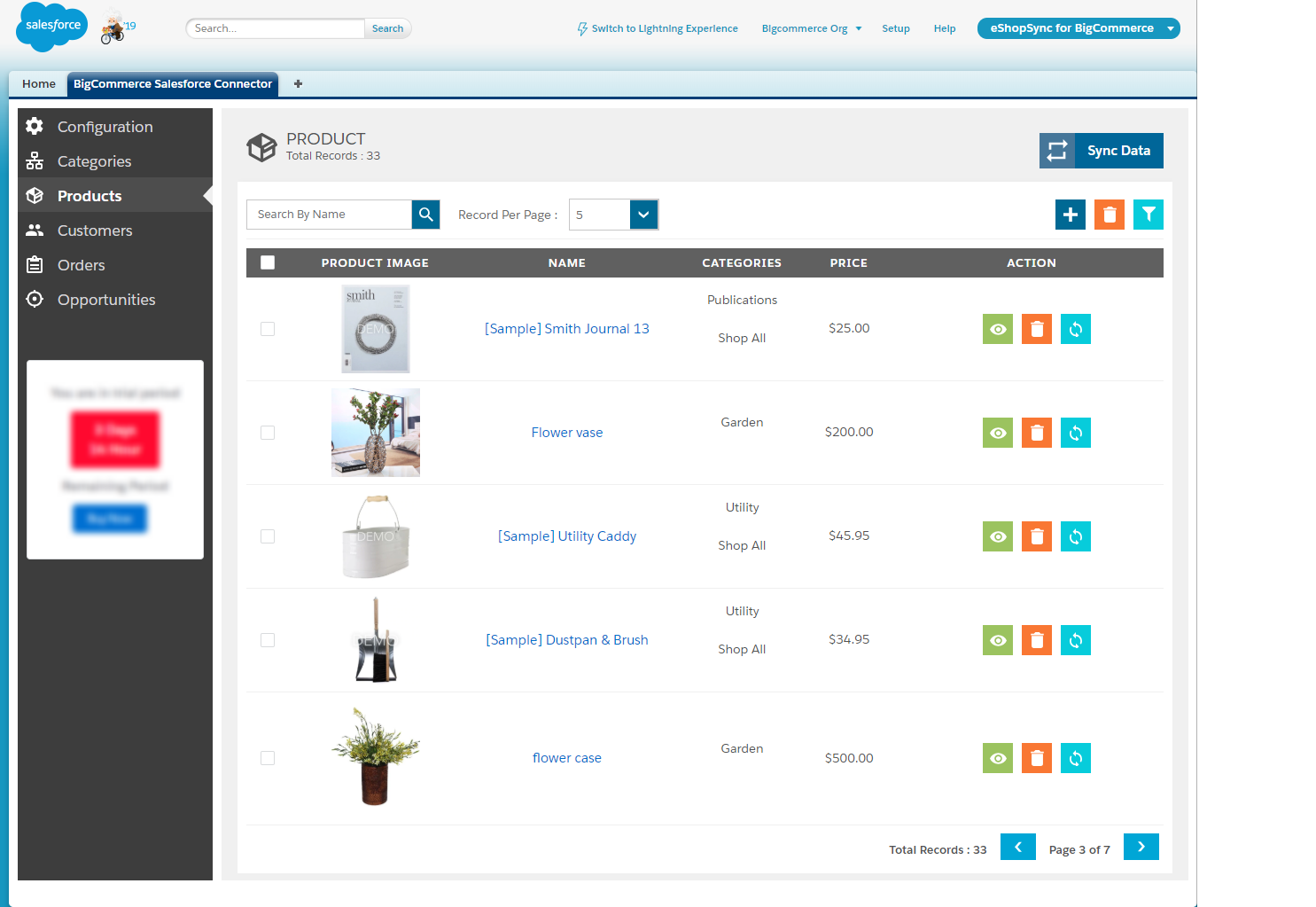Screen dimensions: 1316x907
Task: Delete the Flower vase using its trash icon
Action: pyautogui.click(x=1036, y=433)
